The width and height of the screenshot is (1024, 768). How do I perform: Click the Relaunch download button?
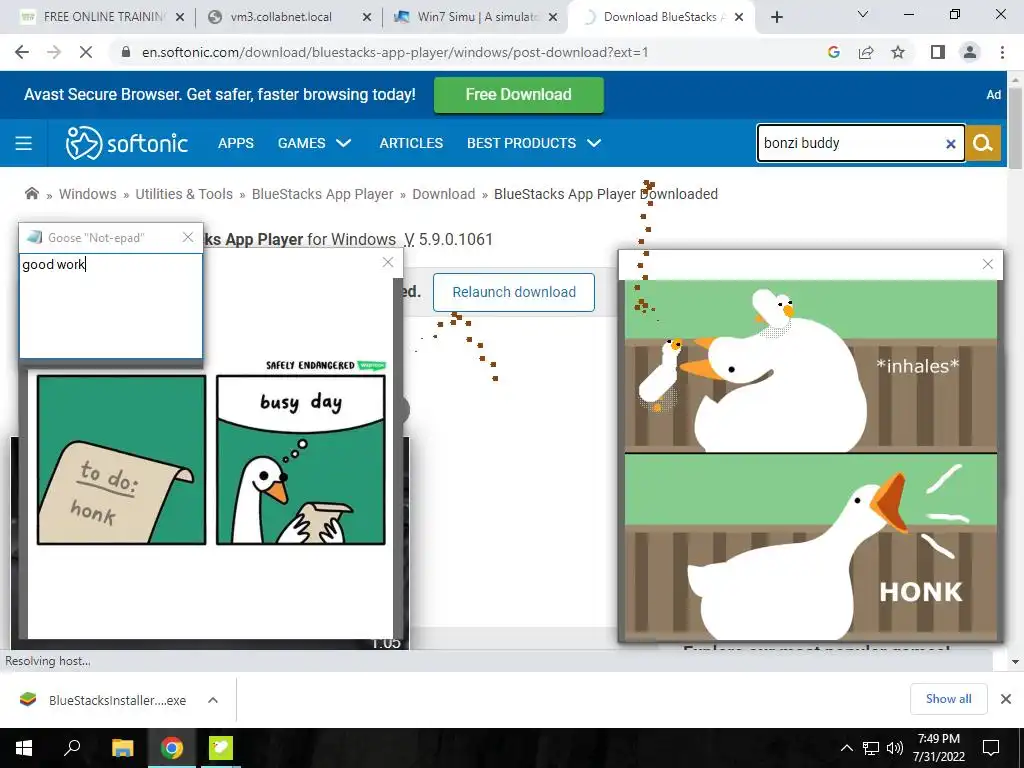click(514, 292)
